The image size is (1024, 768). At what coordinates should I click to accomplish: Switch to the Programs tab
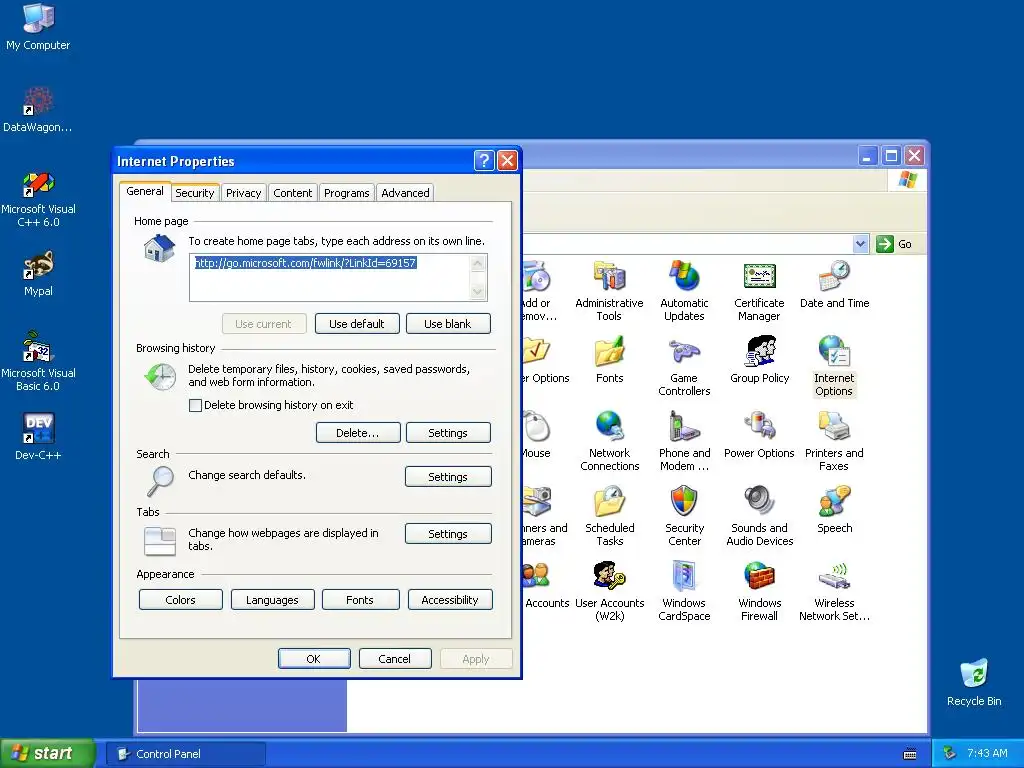[347, 193]
